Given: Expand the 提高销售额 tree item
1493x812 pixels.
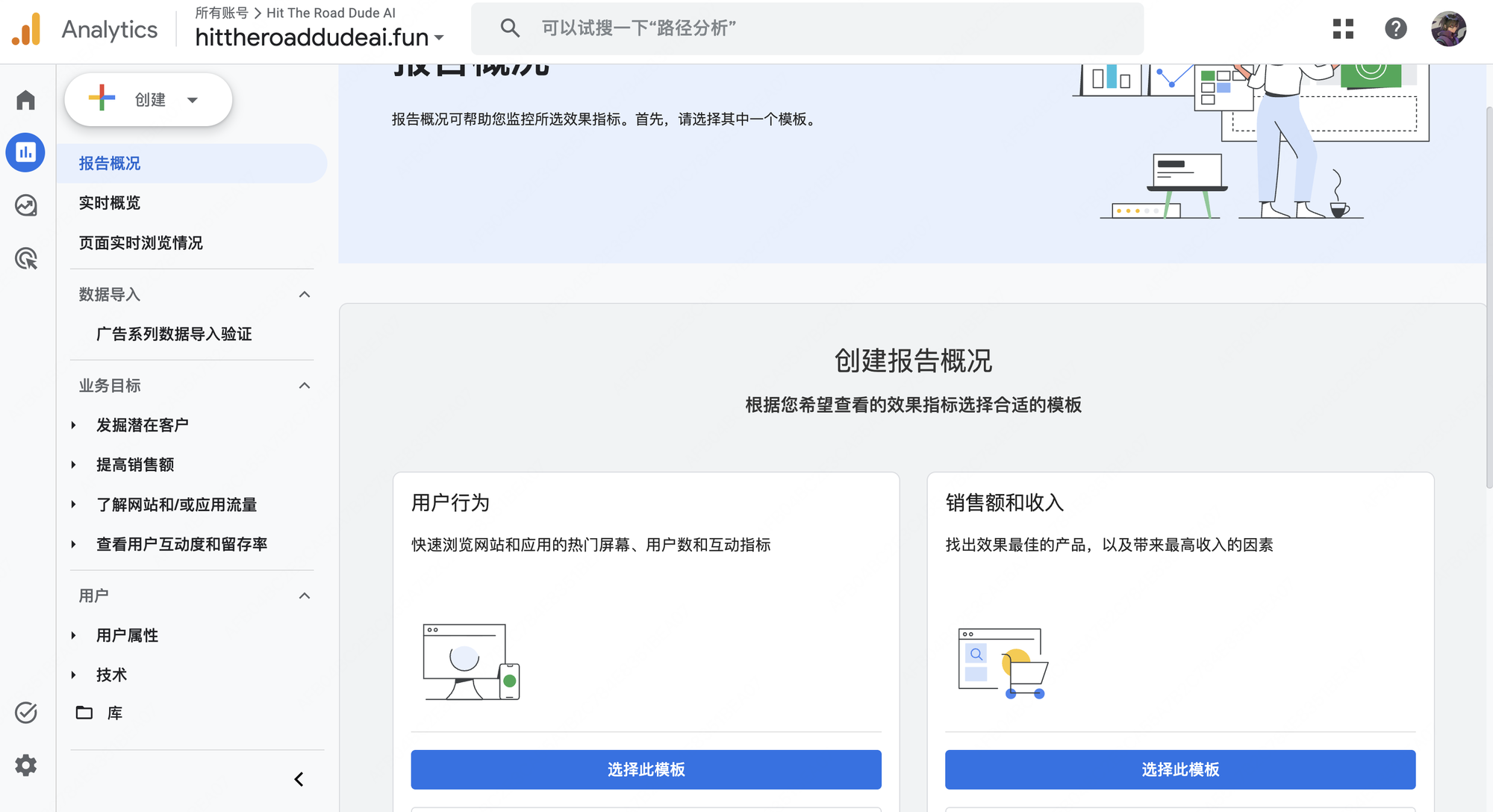Looking at the screenshot, I should pyautogui.click(x=74, y=465).
